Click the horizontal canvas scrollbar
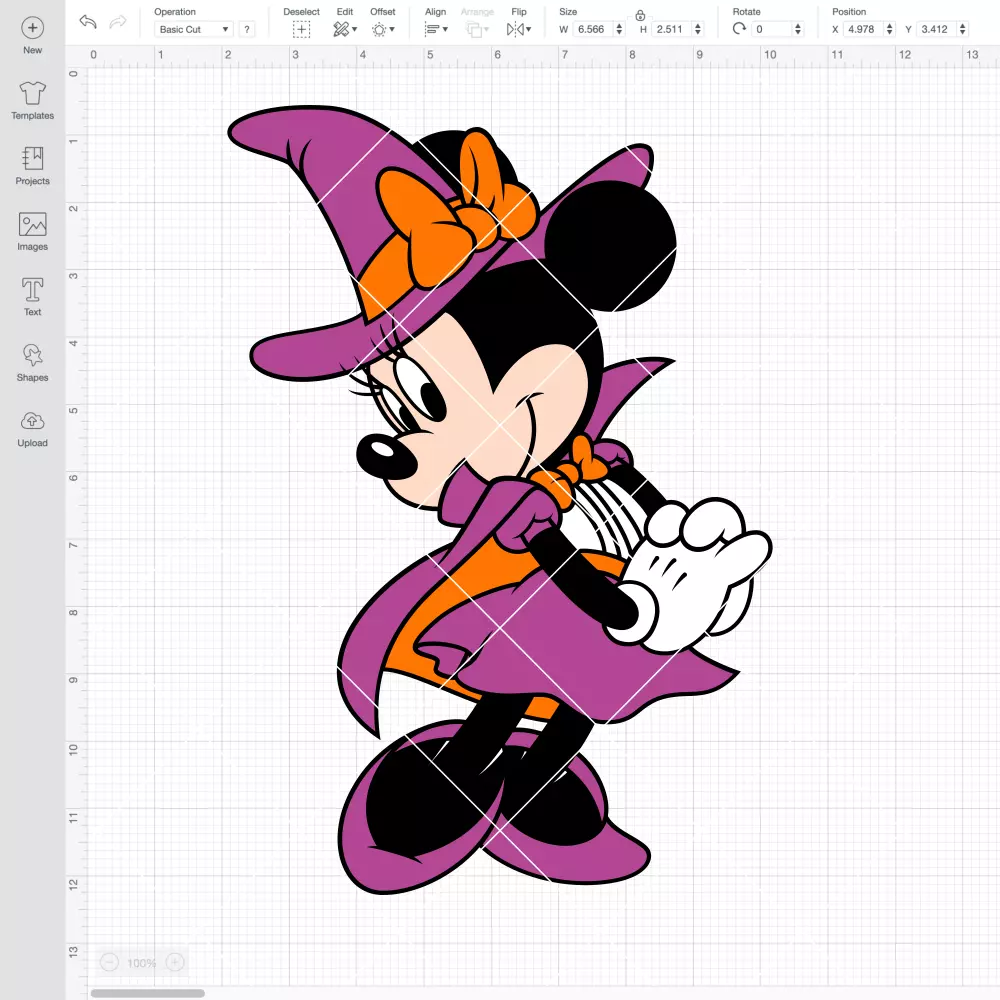Image resolution: width=1000 pixels, height=1000 pixels. tap(147, 993)
